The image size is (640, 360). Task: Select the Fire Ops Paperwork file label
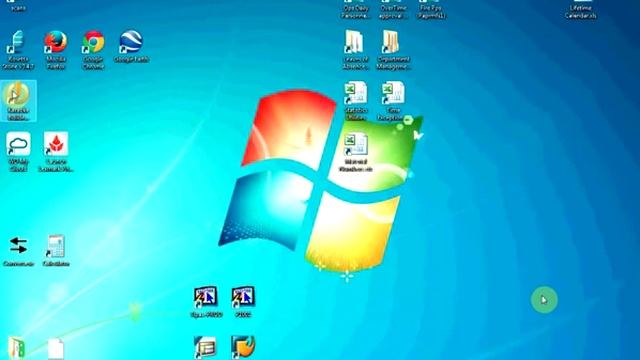click(x=431, y=12)
